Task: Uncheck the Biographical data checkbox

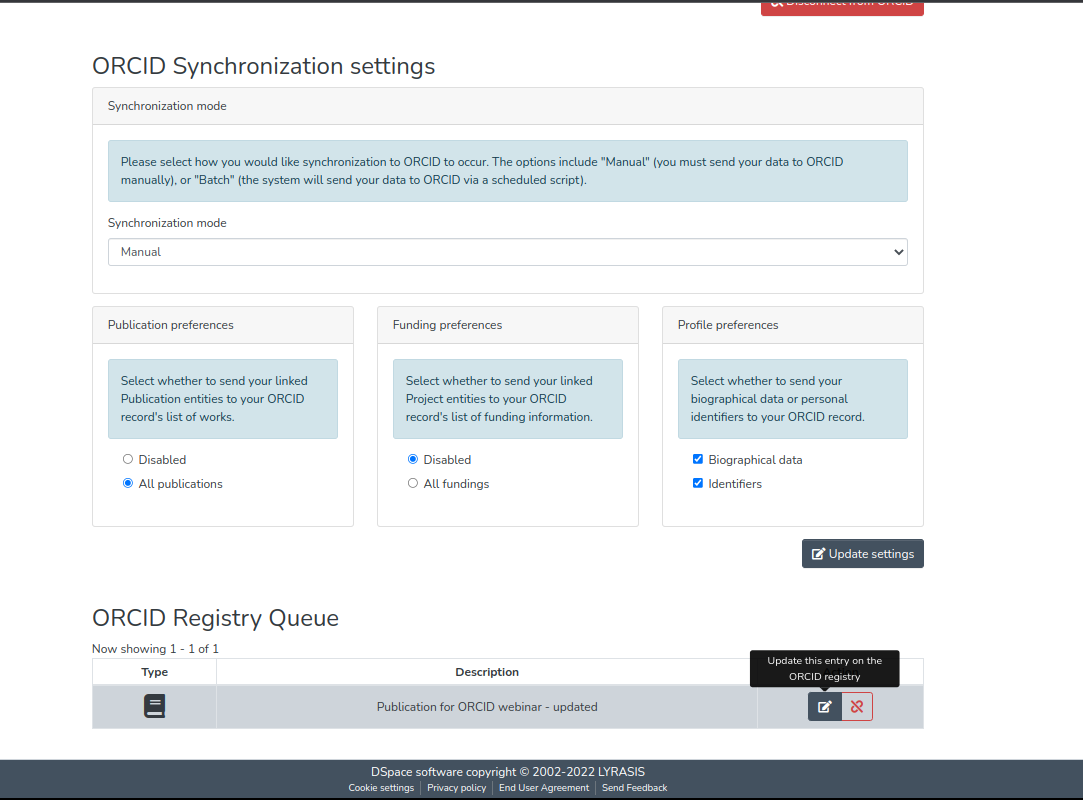Action: point(698,460)
